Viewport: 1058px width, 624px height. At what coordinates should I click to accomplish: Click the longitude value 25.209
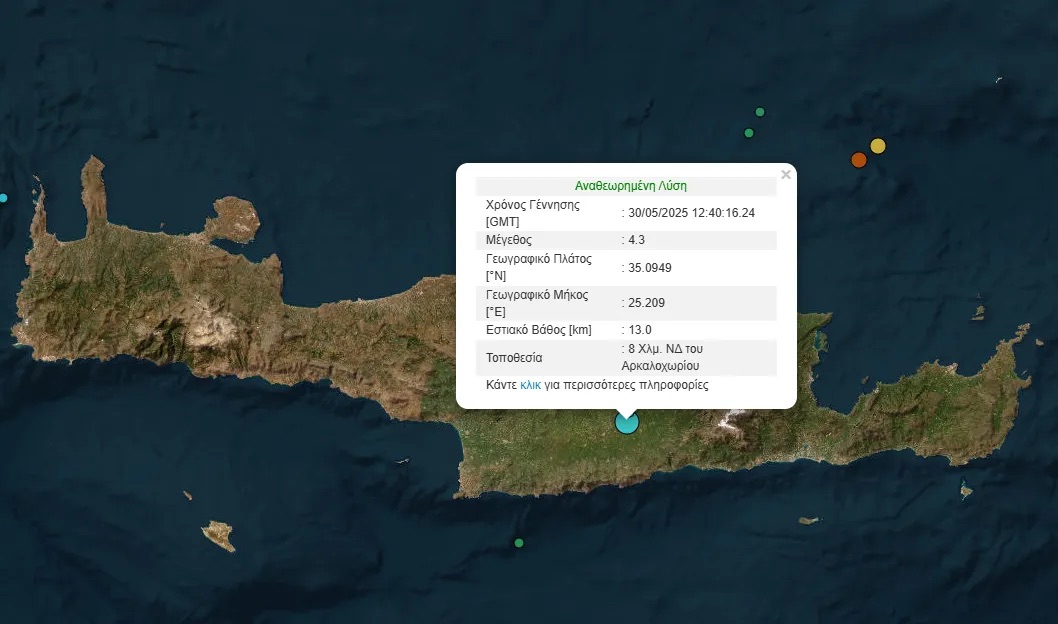pyautogui.click(x=648, y=303)
